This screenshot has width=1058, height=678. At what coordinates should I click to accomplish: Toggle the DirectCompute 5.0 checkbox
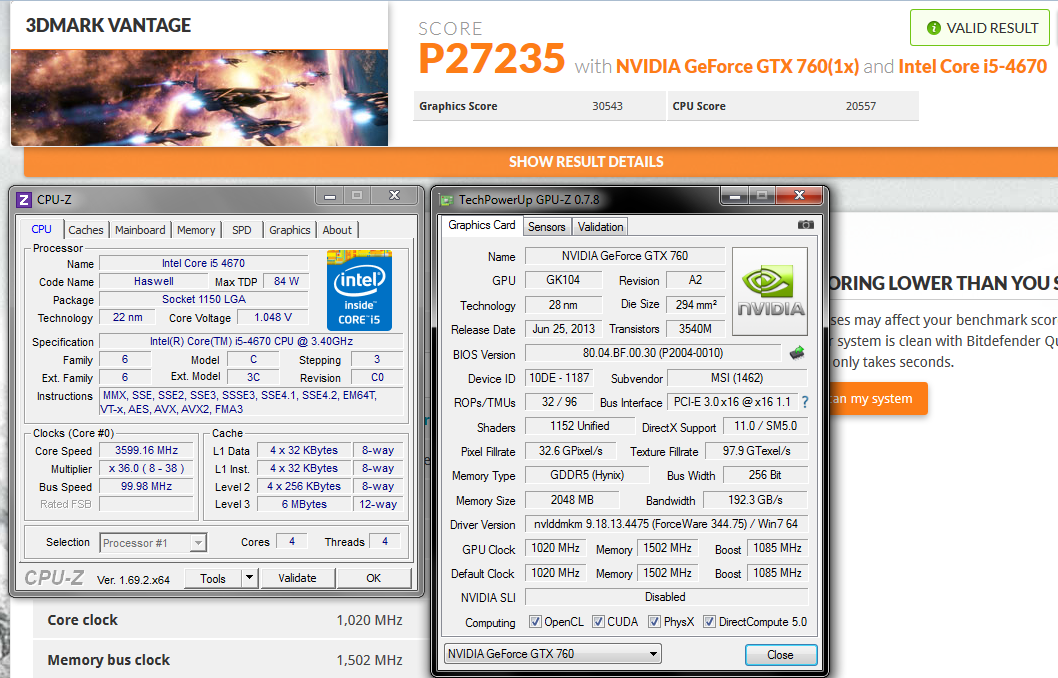pyautogui.click(x=709, y=621)
